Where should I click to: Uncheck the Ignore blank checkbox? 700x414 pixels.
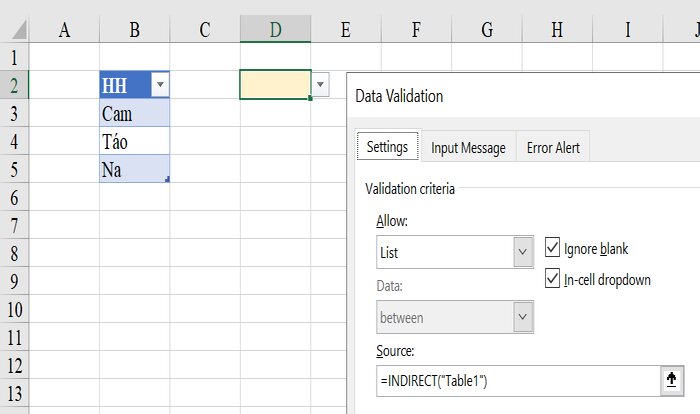click(552, 248)
